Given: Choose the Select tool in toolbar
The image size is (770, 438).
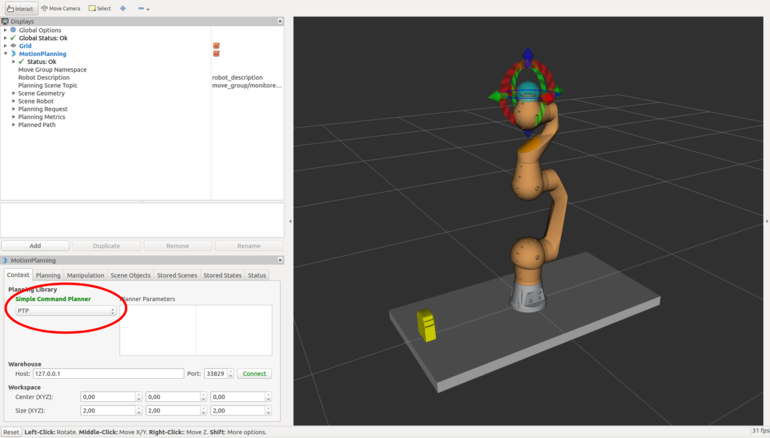Looking at the screenshot, I should 100,8.
